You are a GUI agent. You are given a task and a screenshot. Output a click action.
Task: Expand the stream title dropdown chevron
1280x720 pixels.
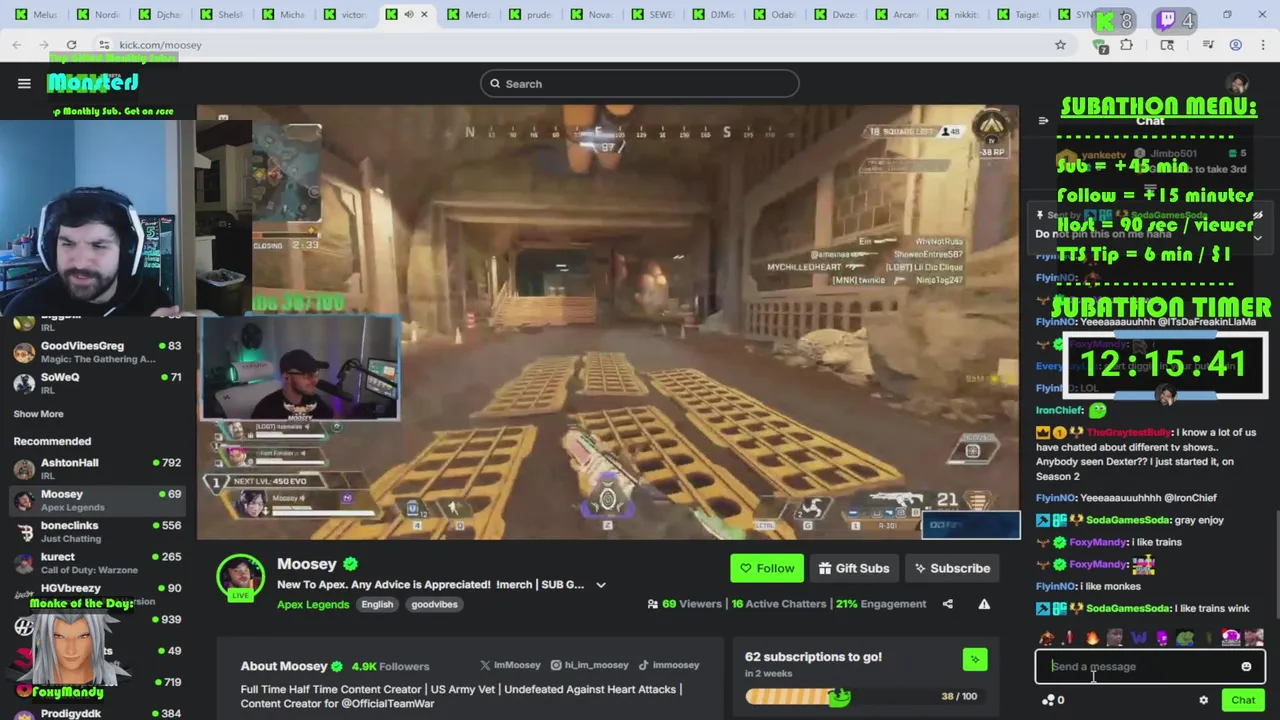coord(601,585)
